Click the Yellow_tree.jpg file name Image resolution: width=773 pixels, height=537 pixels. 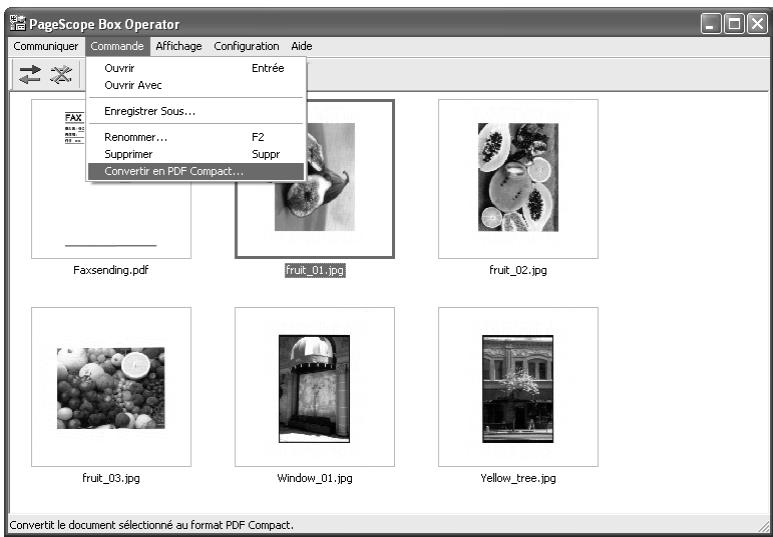coord(518,478)
